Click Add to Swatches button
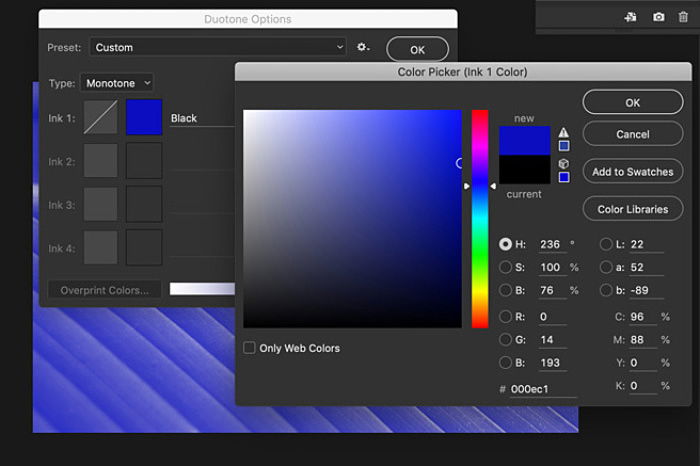This screenshot has width=700, height=466. coord(632,171)
